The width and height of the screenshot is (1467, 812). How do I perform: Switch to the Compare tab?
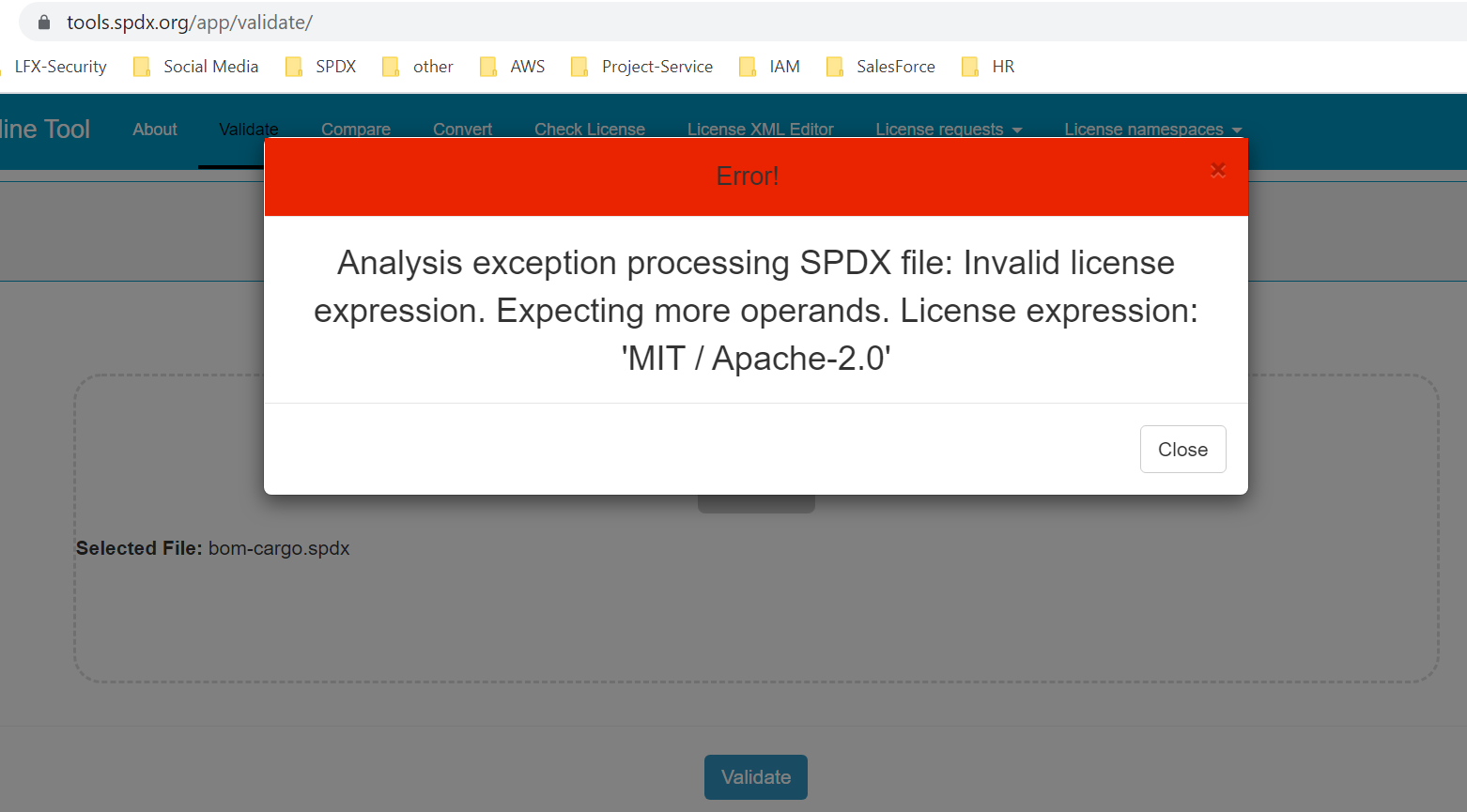356,129
